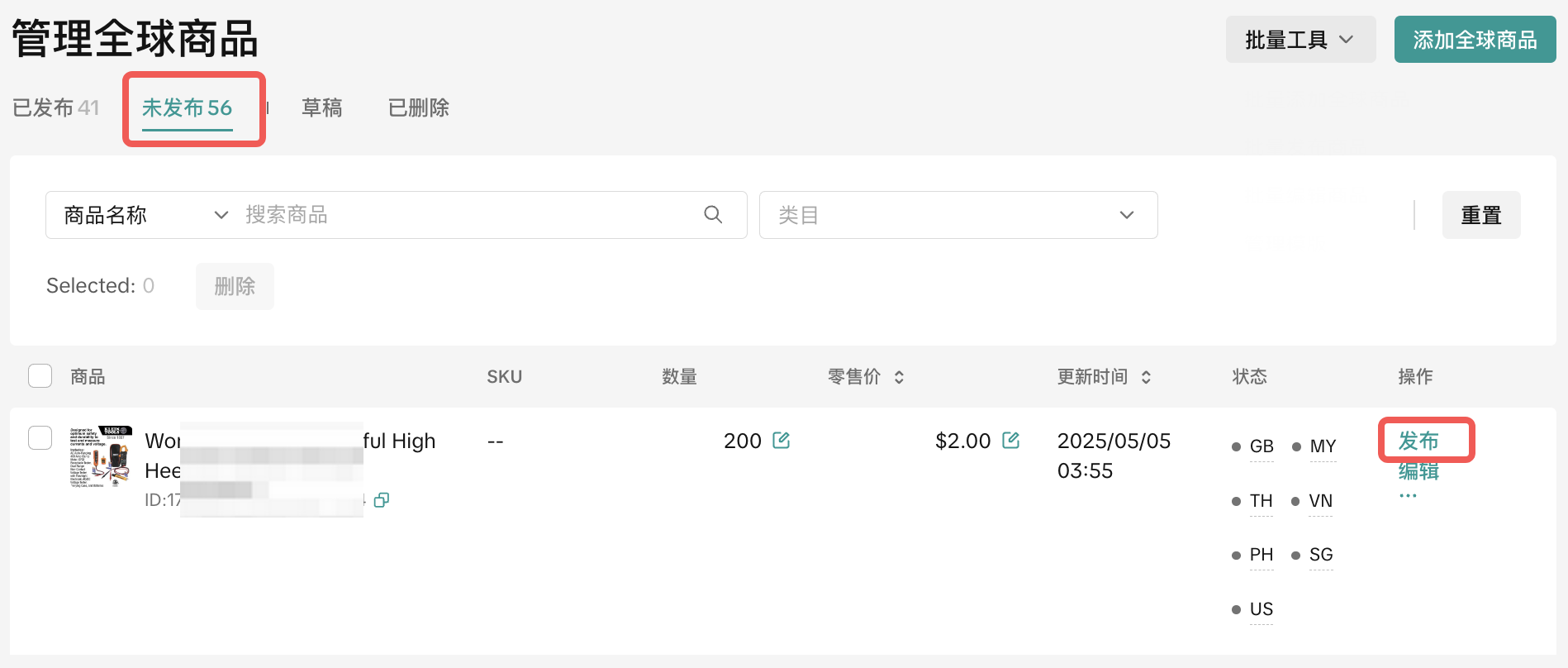This screenshot has width=1568, height=668.
Task: Click the 重置 button
Action: [x=1481, y=215]
